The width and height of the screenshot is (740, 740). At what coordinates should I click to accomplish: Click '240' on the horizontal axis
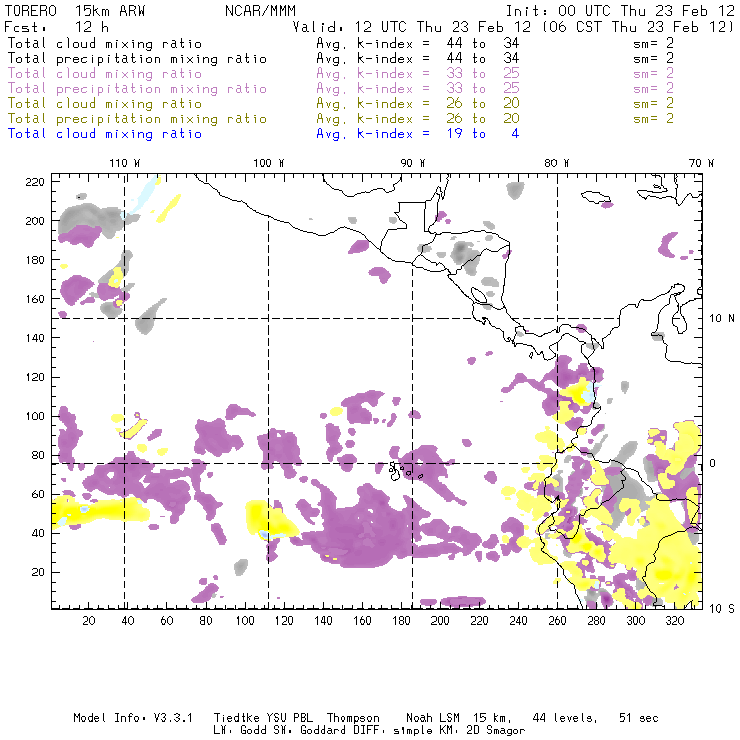point(519,621)
